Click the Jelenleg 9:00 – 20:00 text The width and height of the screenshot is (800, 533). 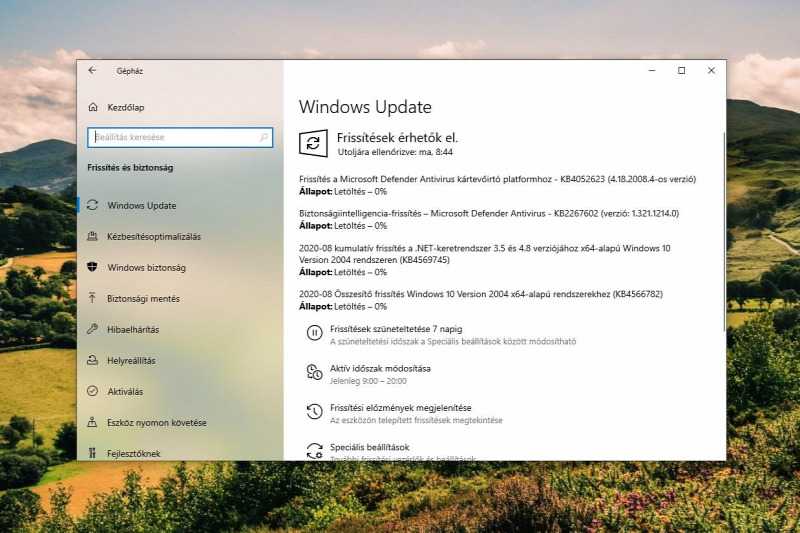(x=368, y=381)
